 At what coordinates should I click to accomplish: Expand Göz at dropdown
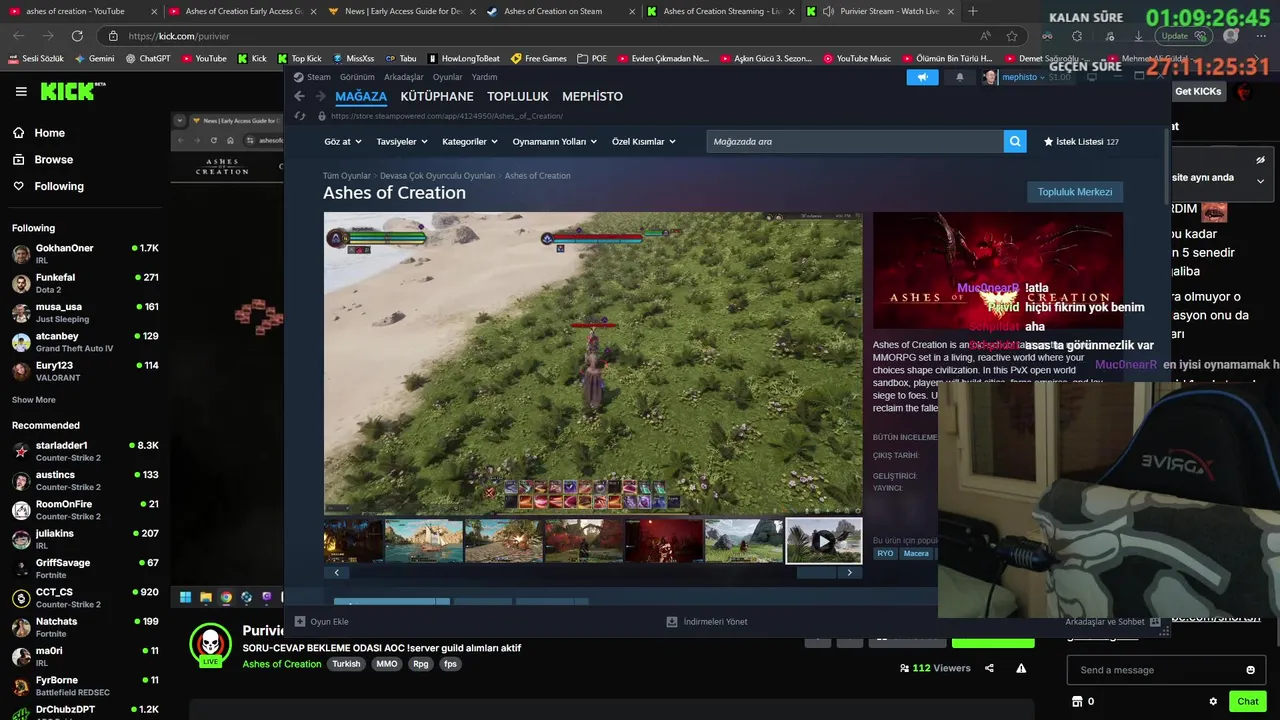[x=342, y=142]
